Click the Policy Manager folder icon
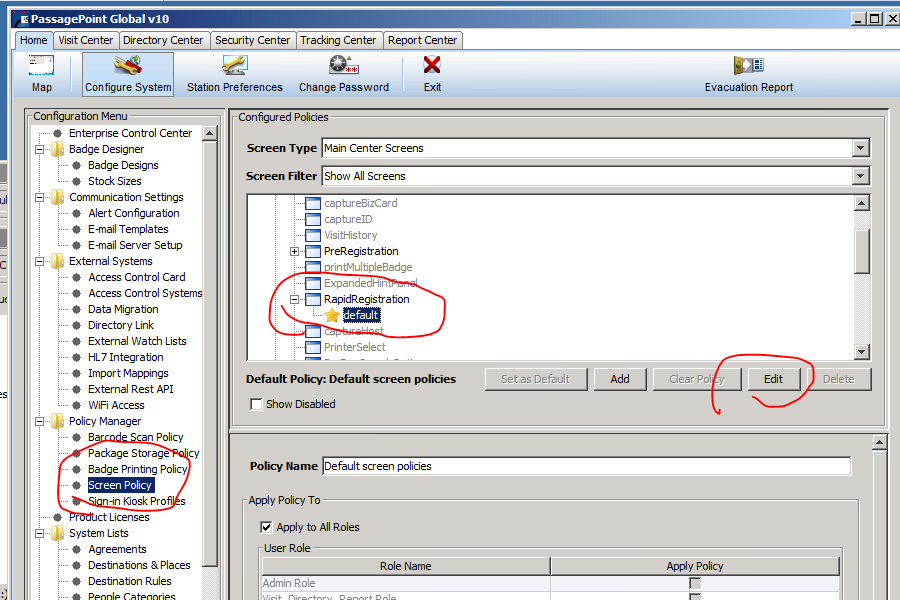 [57, 421]
